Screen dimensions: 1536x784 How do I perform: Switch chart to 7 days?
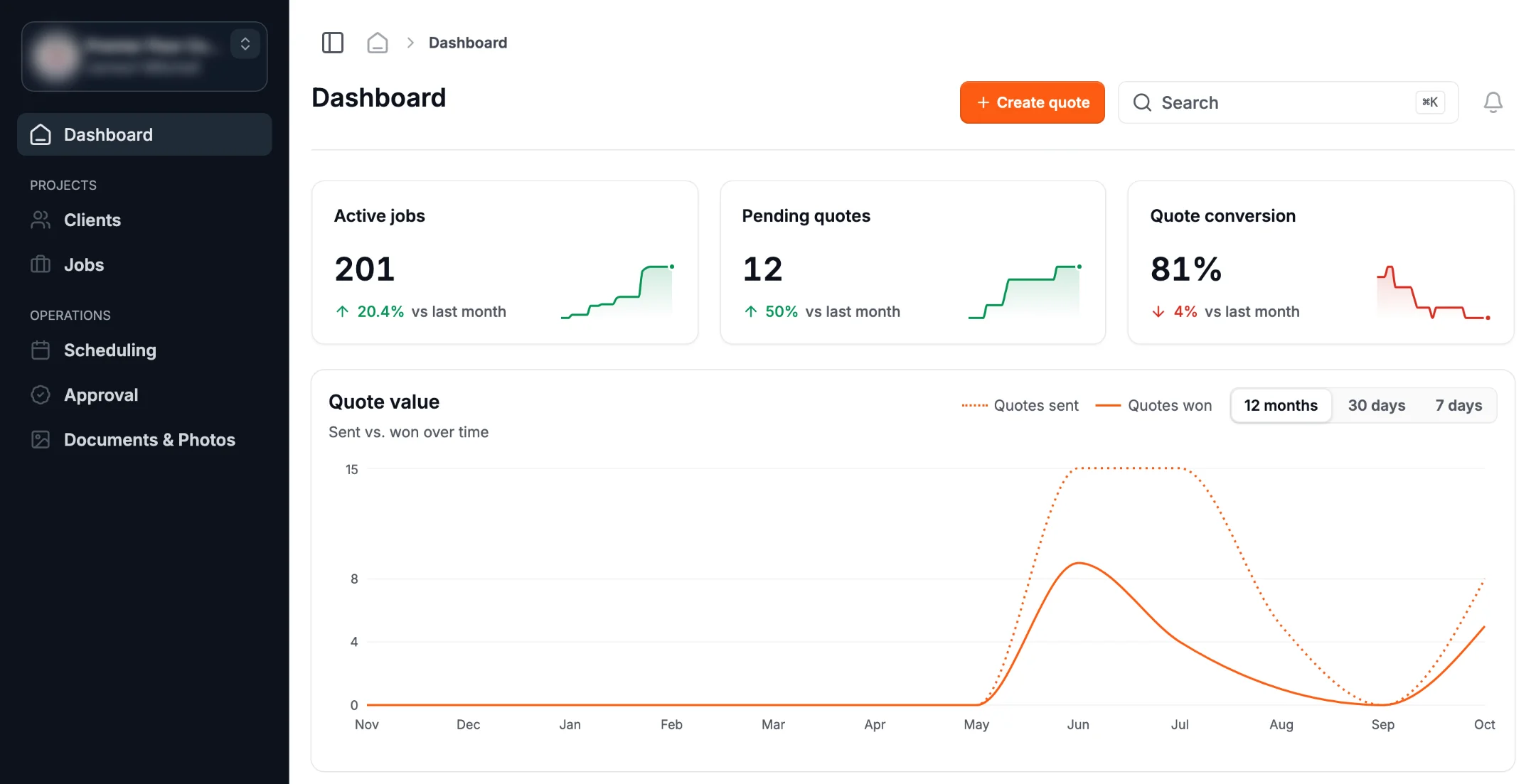[1458, 405]
